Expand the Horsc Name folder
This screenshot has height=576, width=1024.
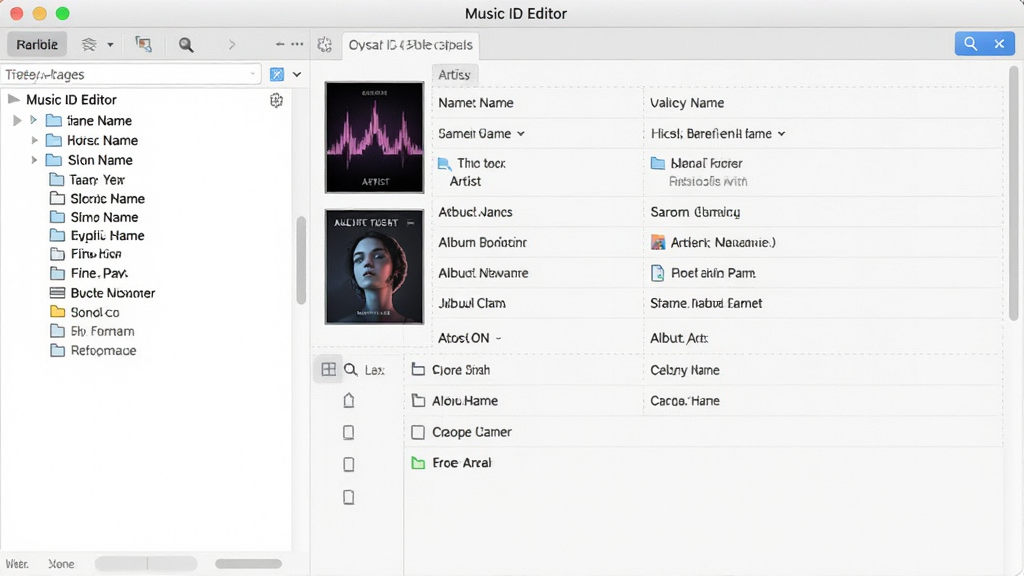pyautogui.click(x=34, y=140)
